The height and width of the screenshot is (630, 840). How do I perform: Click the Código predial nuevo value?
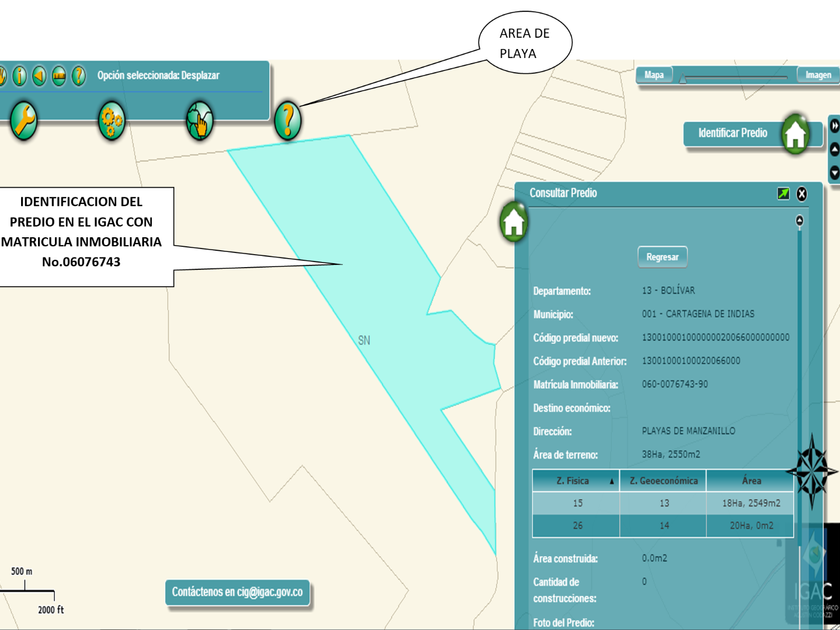click(x=715, y=338)
